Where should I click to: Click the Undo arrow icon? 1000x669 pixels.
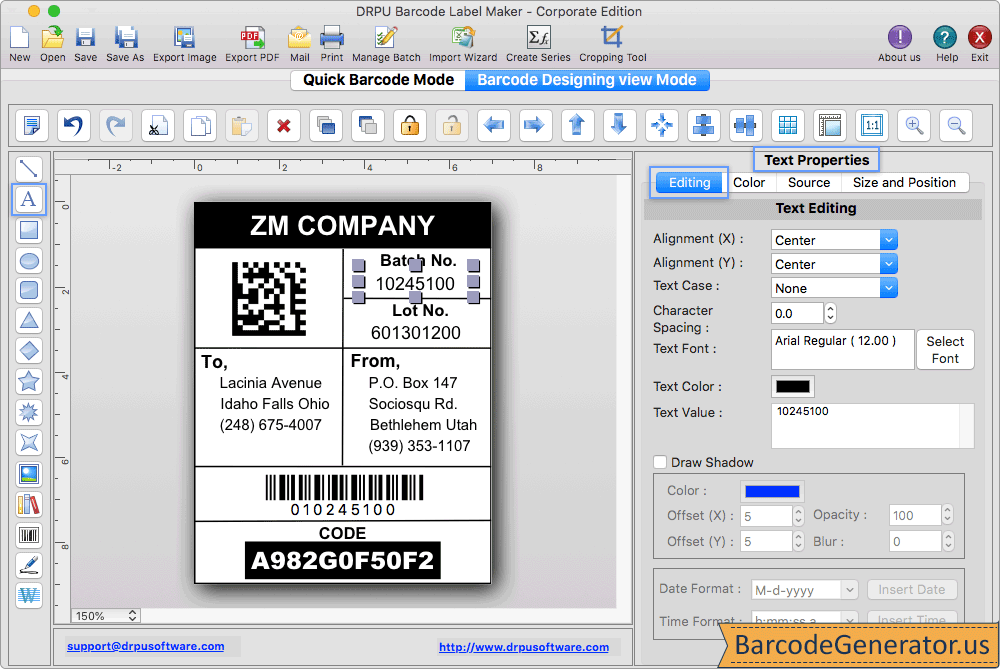click(x=73, y=125)
